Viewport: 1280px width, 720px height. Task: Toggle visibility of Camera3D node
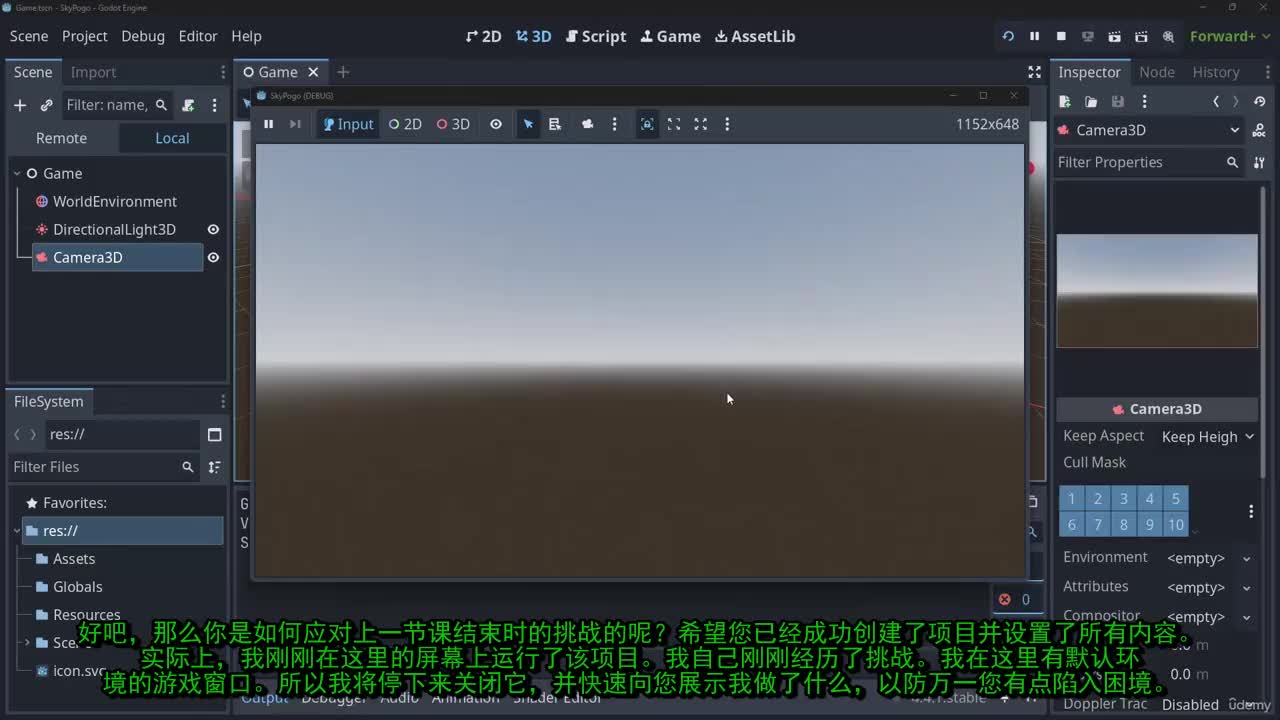coord(213,257)
